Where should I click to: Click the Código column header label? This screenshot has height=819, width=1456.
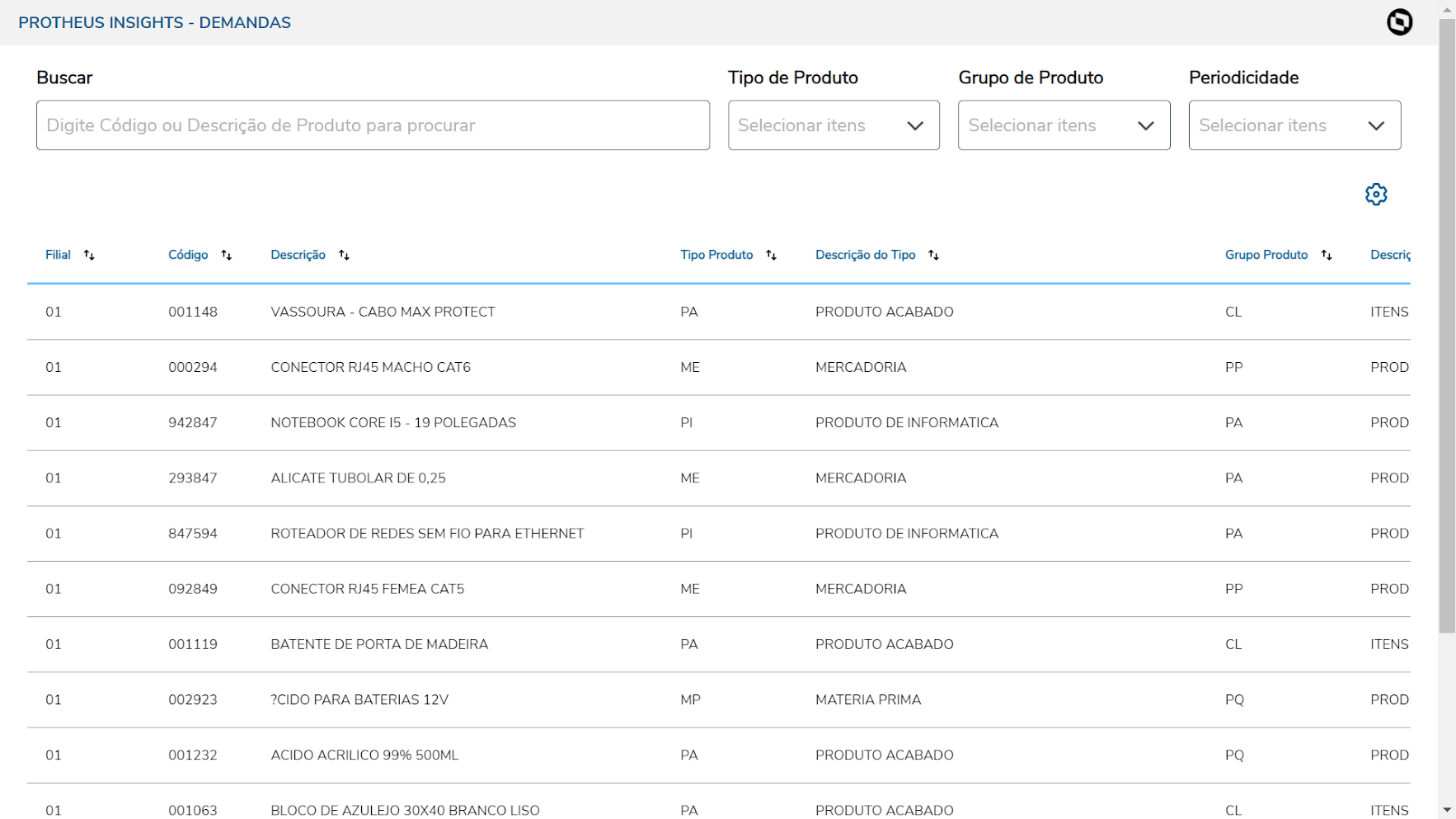pos(188,256)
